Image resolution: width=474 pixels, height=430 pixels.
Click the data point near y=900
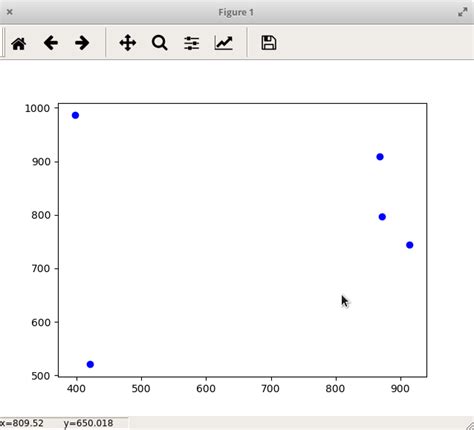(x=380, y=157)
